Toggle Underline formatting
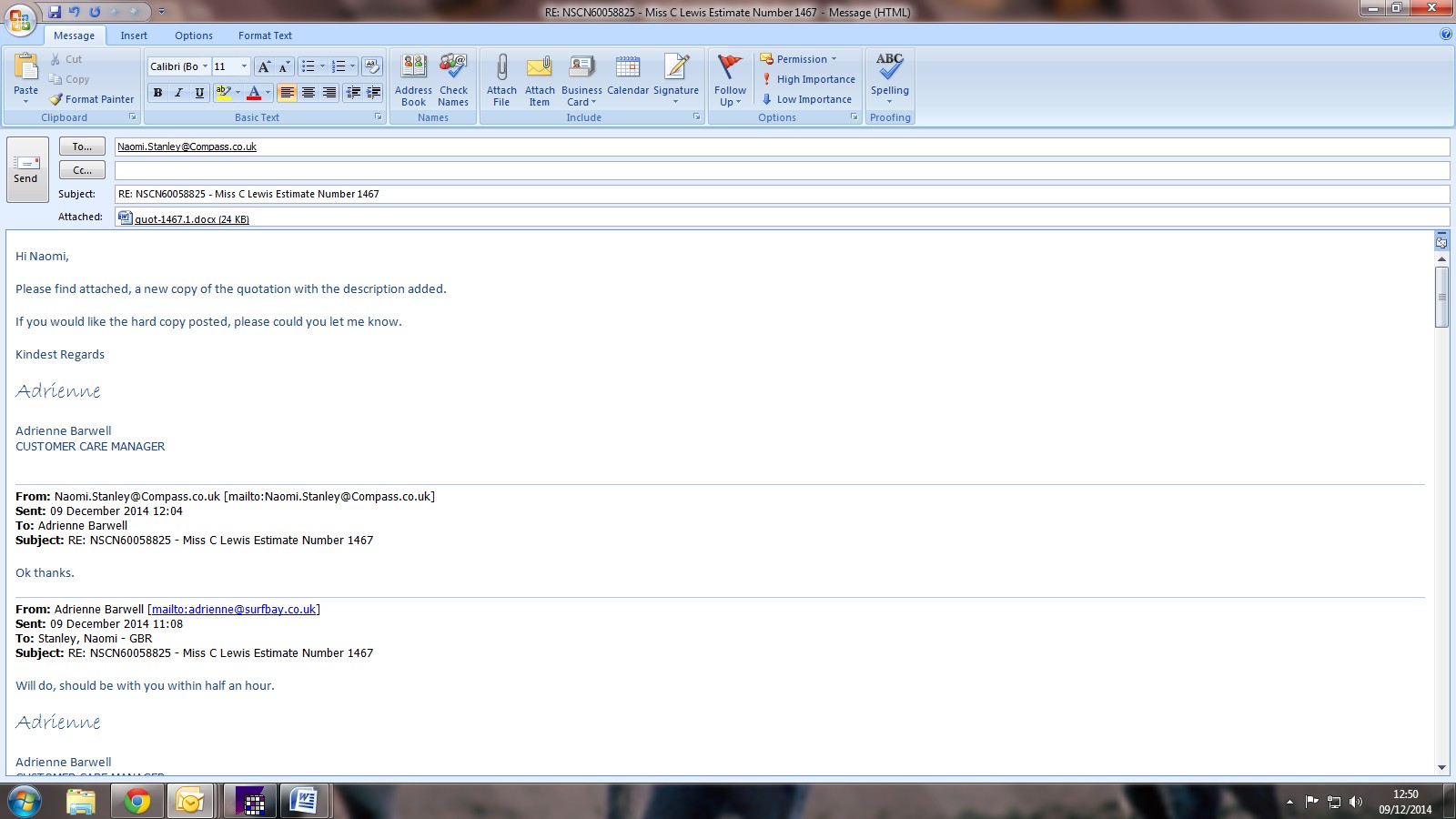The width and height of the screenshot is (1456, 819). point(199,93)
